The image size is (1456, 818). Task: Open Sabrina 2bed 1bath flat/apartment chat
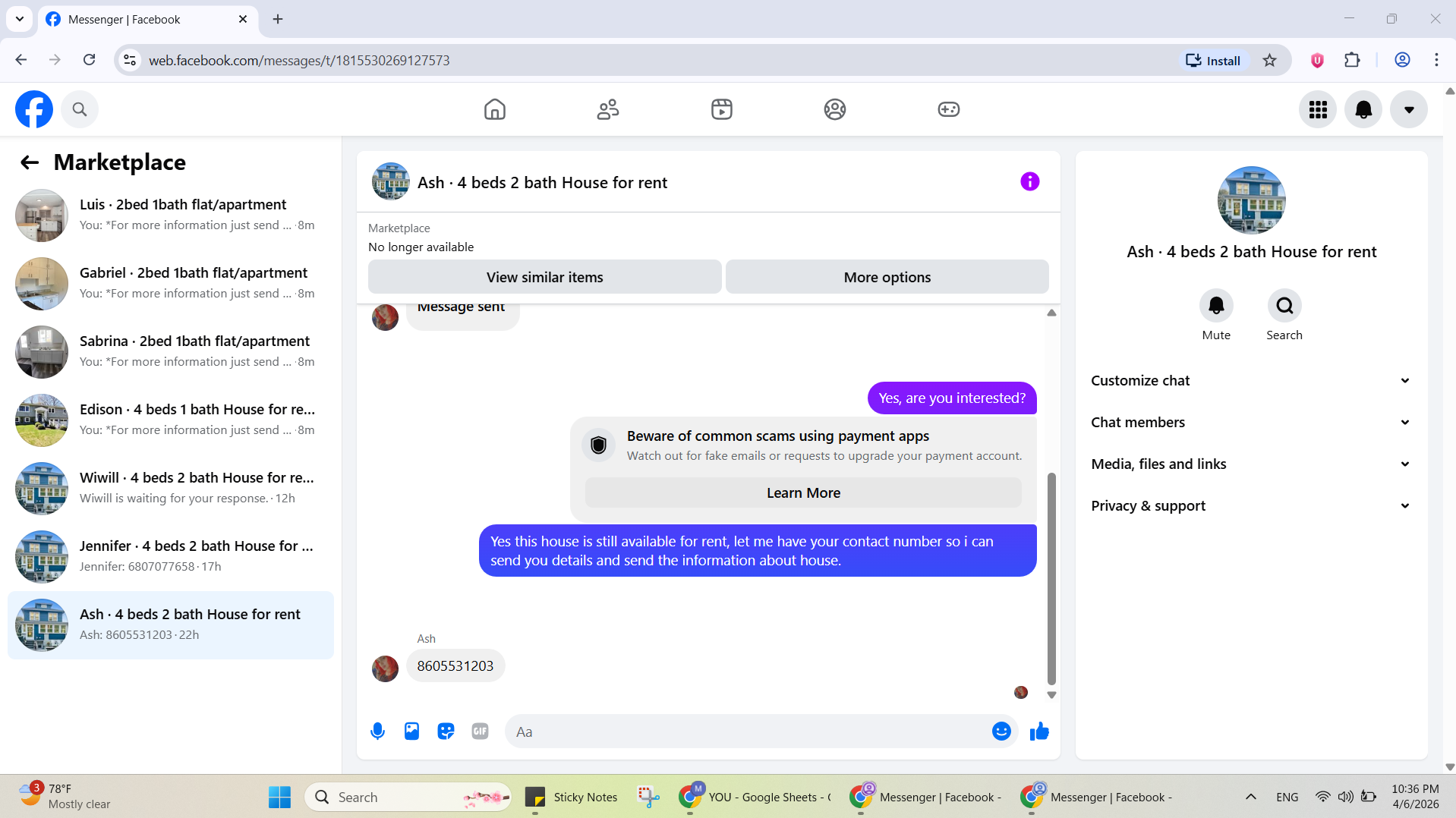(171, 352)
